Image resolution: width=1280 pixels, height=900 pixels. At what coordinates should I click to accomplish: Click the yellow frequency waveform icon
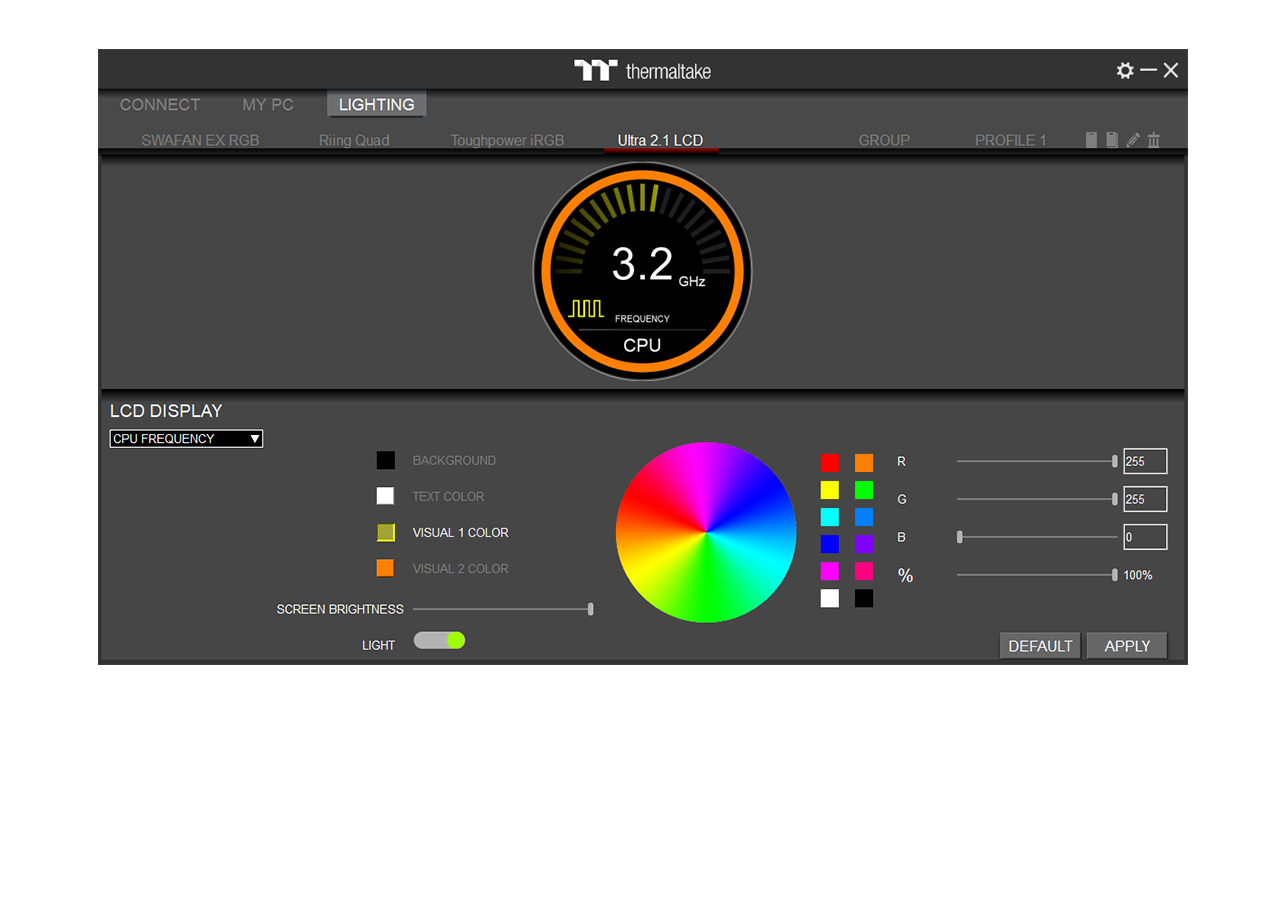tap(586, 308)
